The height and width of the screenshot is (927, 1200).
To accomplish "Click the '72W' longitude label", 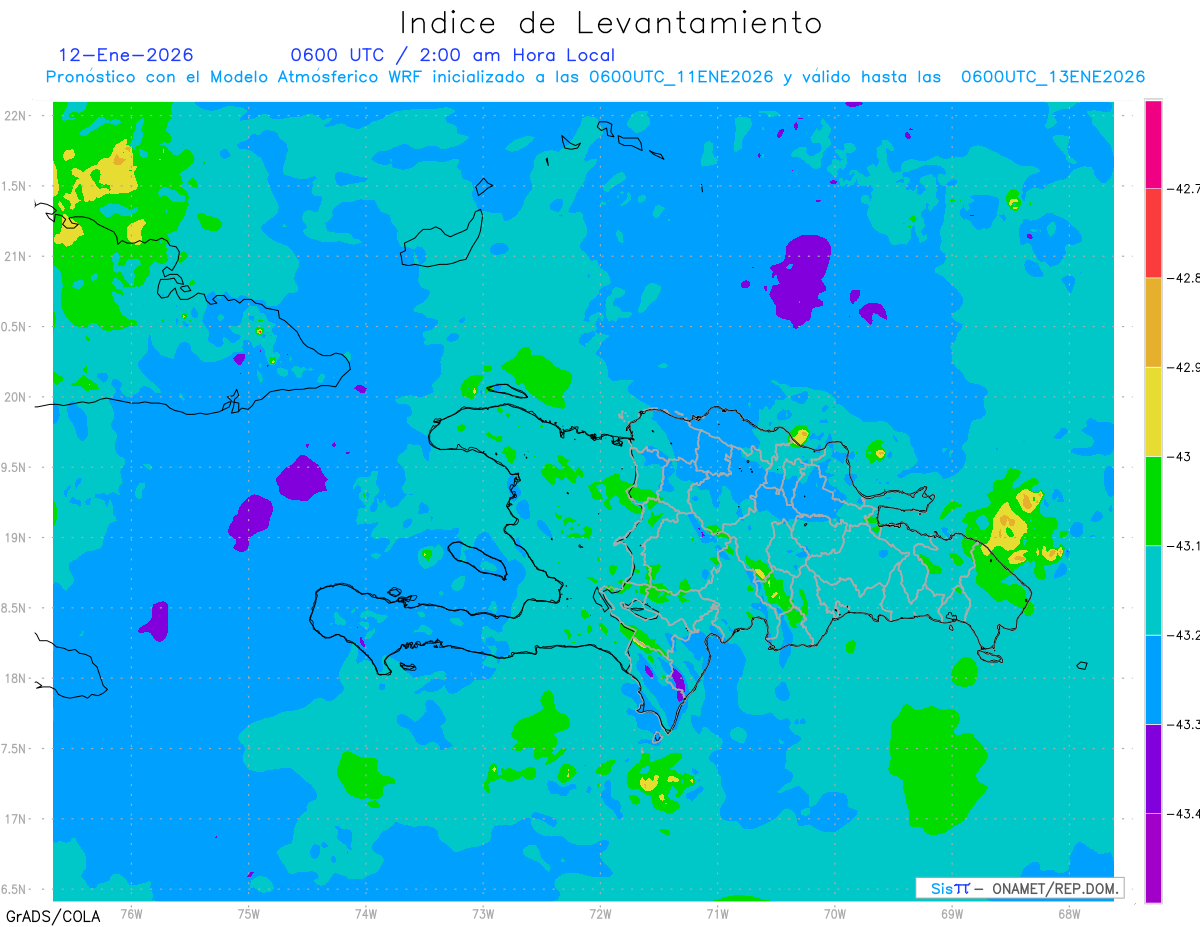I will point(600,914).
